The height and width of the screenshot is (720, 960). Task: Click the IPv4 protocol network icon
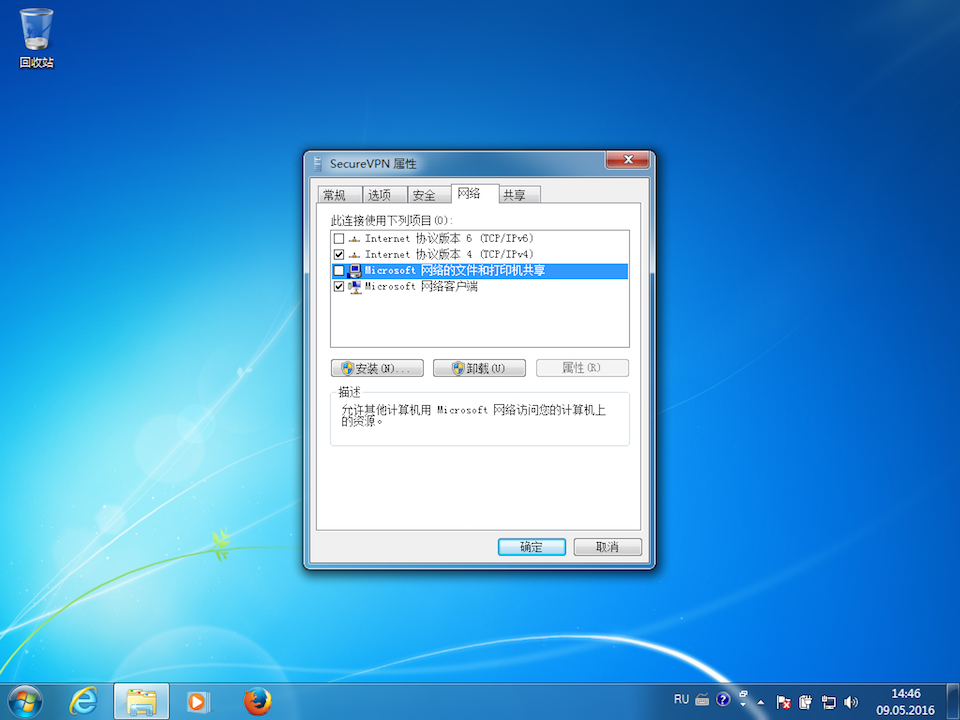[x=354, y=255]
